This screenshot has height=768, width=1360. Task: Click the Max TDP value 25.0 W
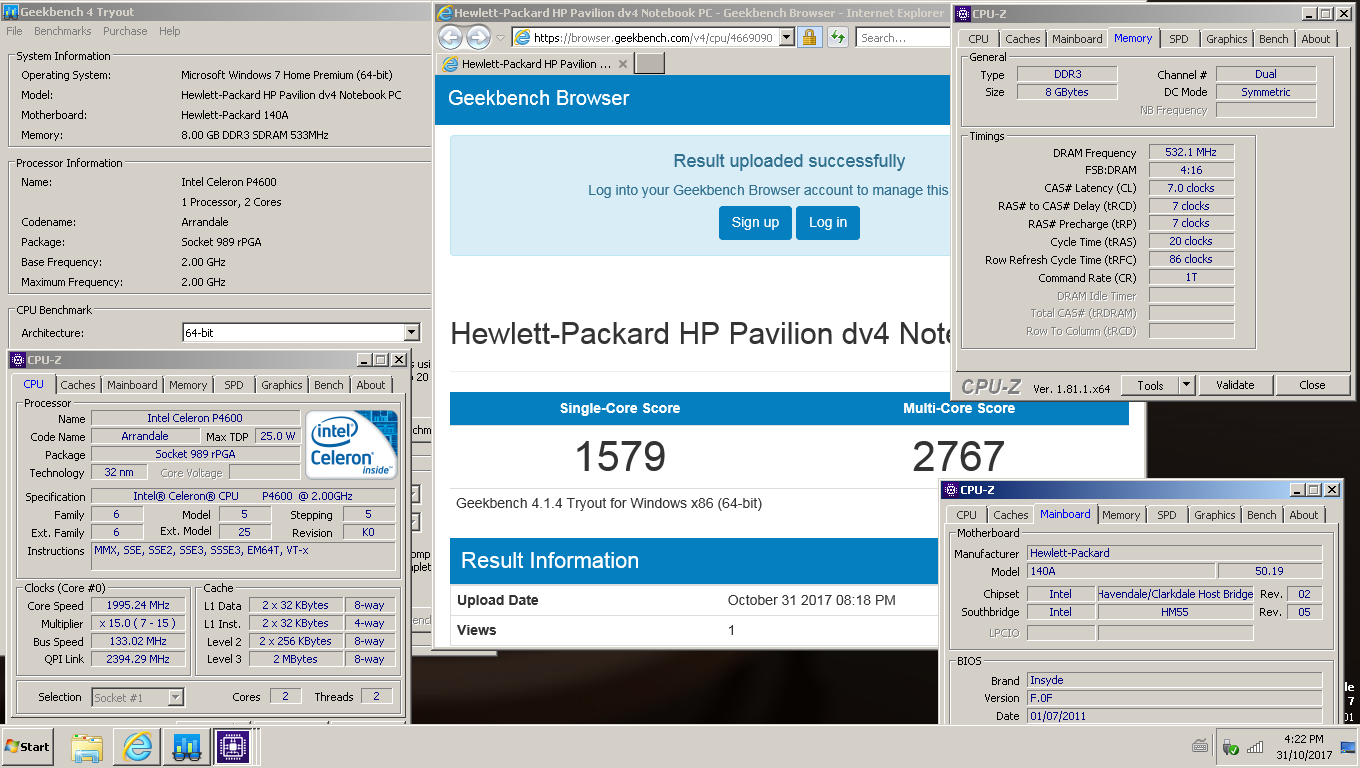[278, 436]
